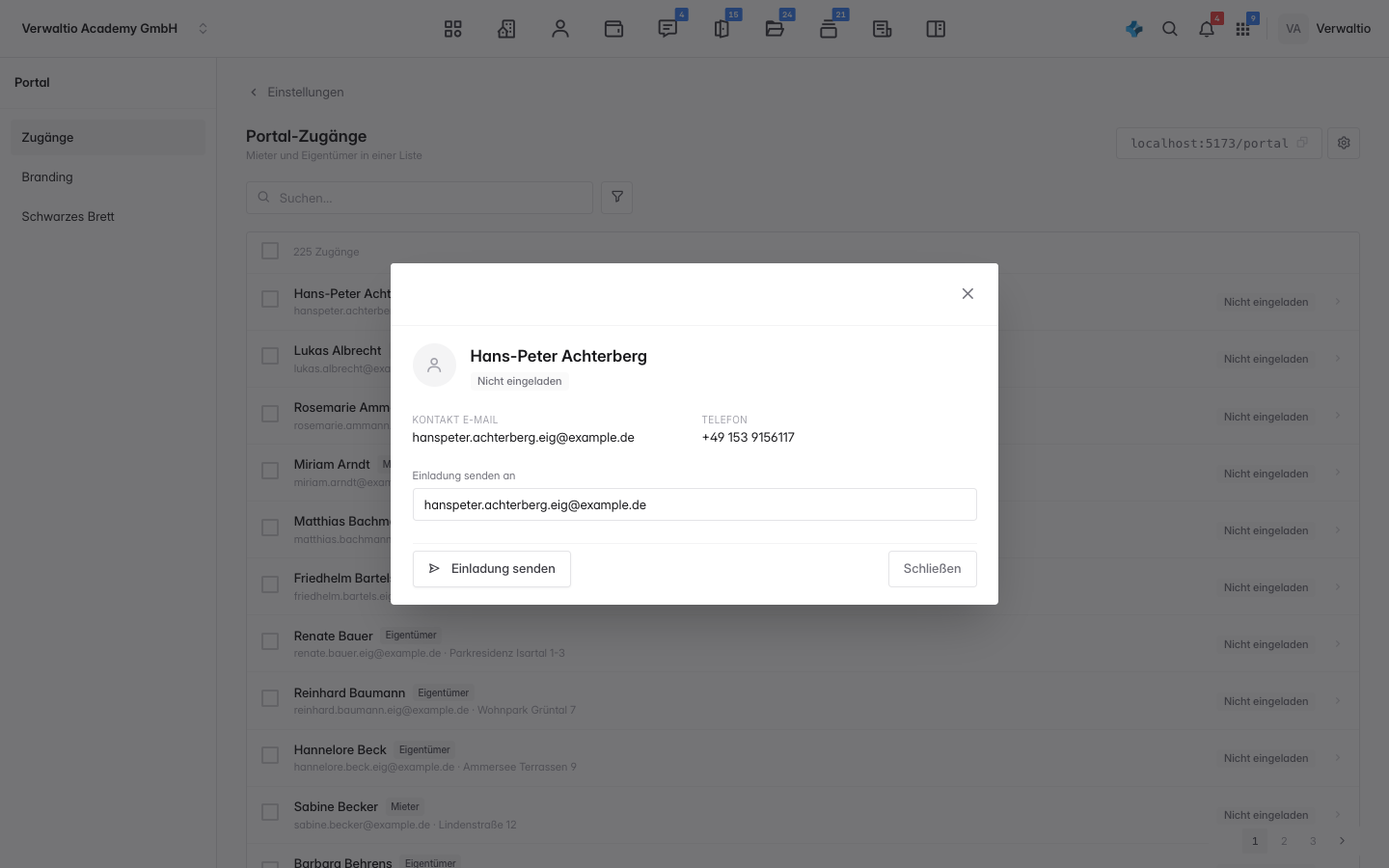The height and width of the screenshot is (868, 1389).
Task: Open the split-panel layout icon in top navigation
Action: (x=936, y=29)
